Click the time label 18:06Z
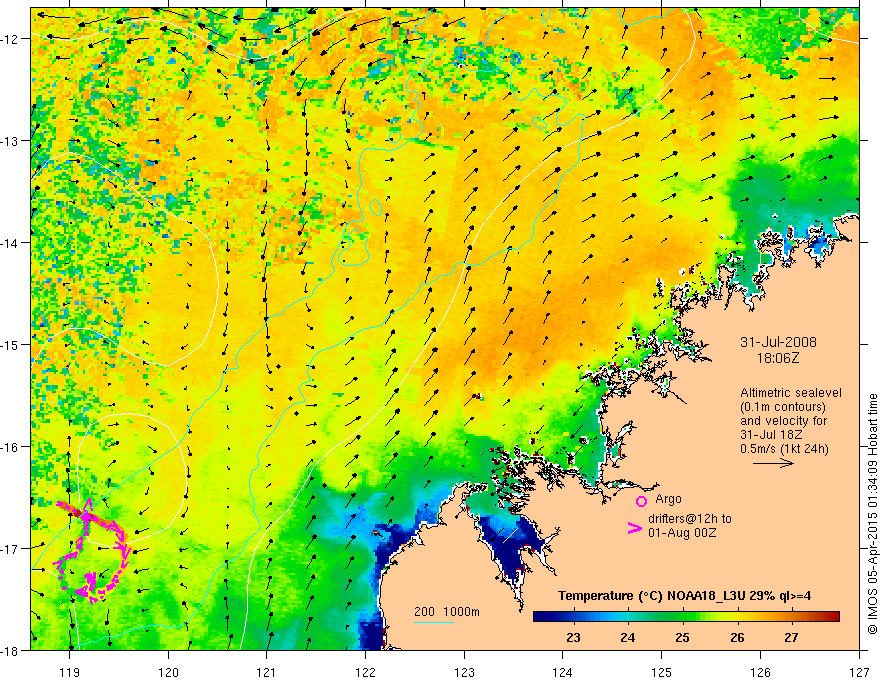This screenshot has height=680, width=880. (777, 358)
